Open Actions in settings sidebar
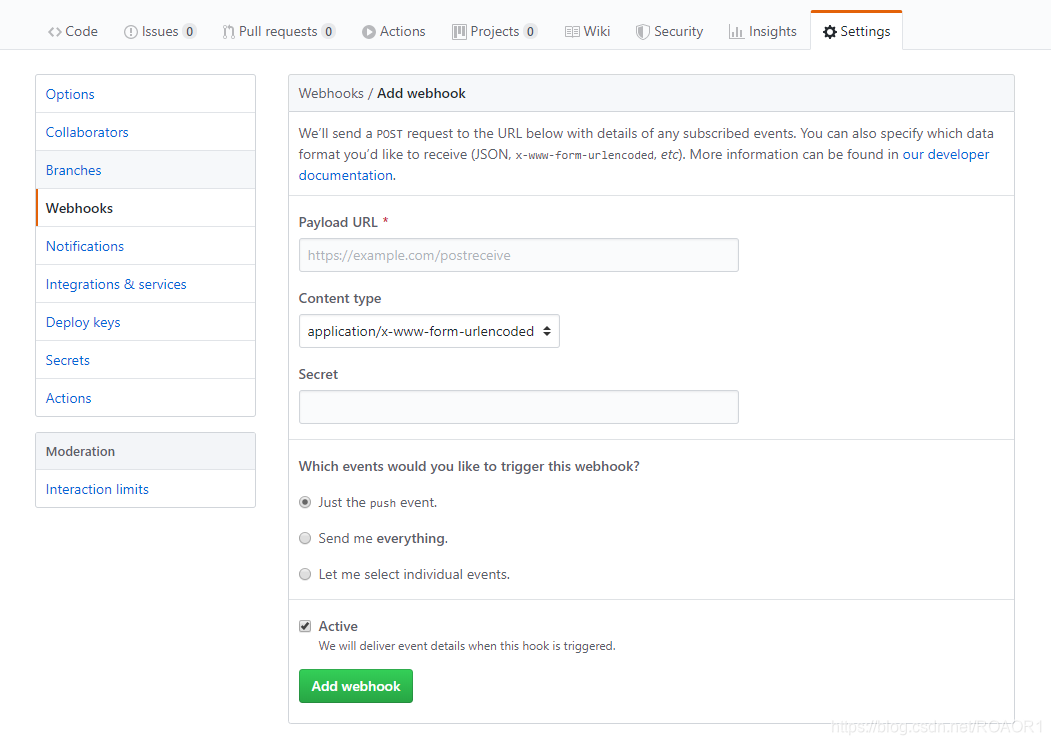The image size is (1051, 745). [x=145, y=398]
